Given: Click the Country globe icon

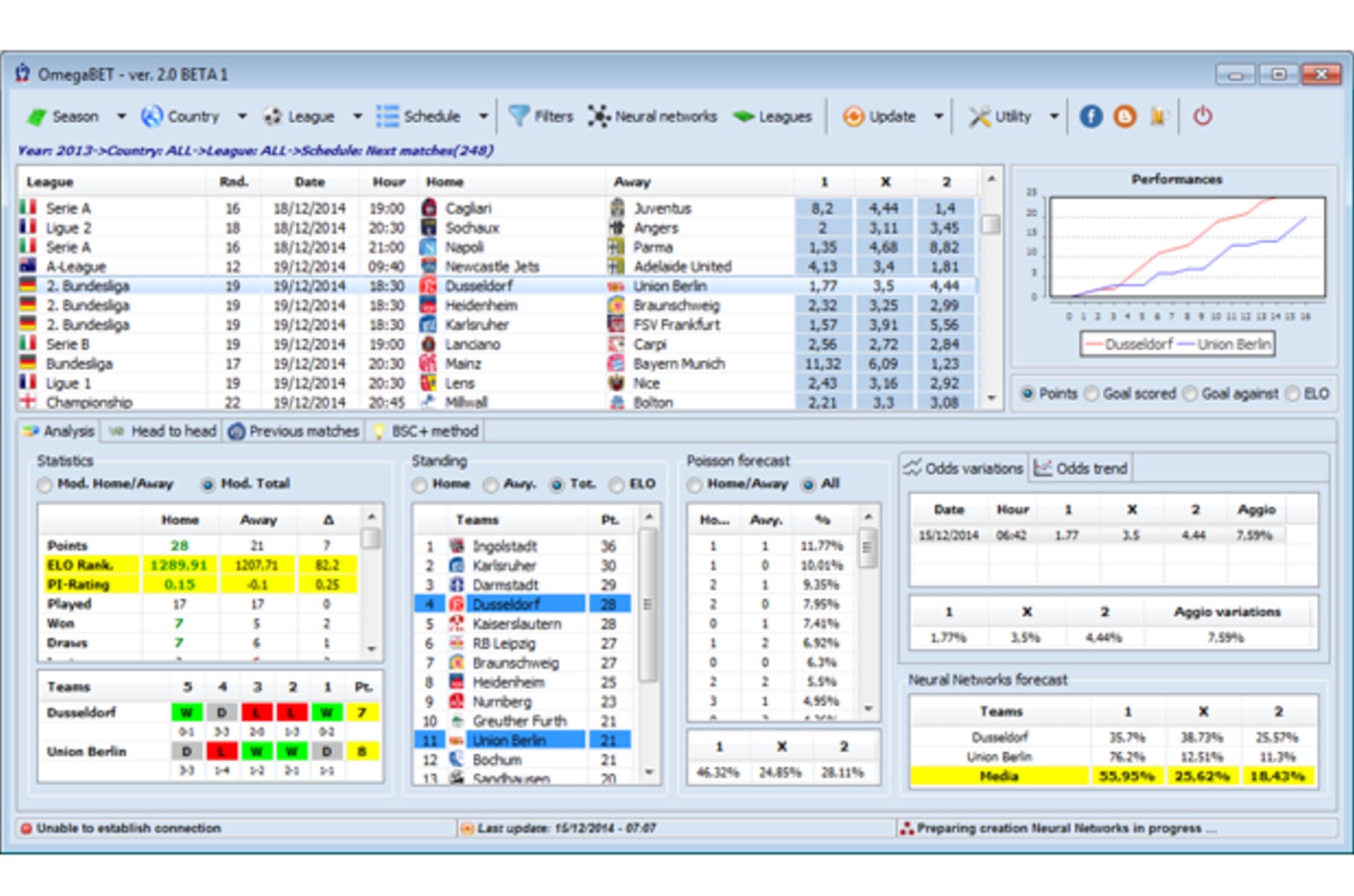Looking at the screenshot, I should click(x=151, y=116).
